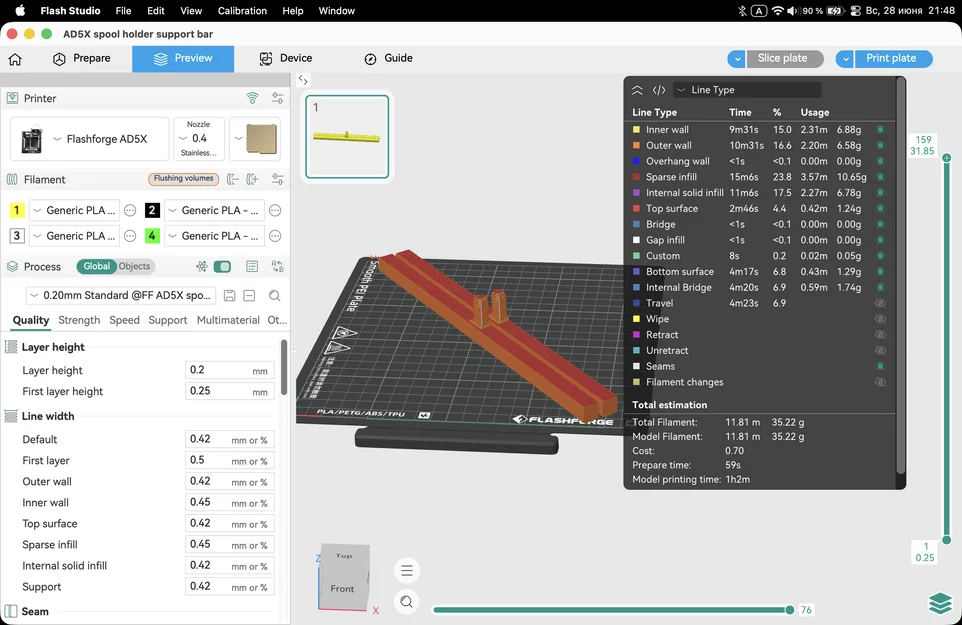Click the viewport list menu icon
The width and height of the screenshot is (962, 625).
pos(407,571)
